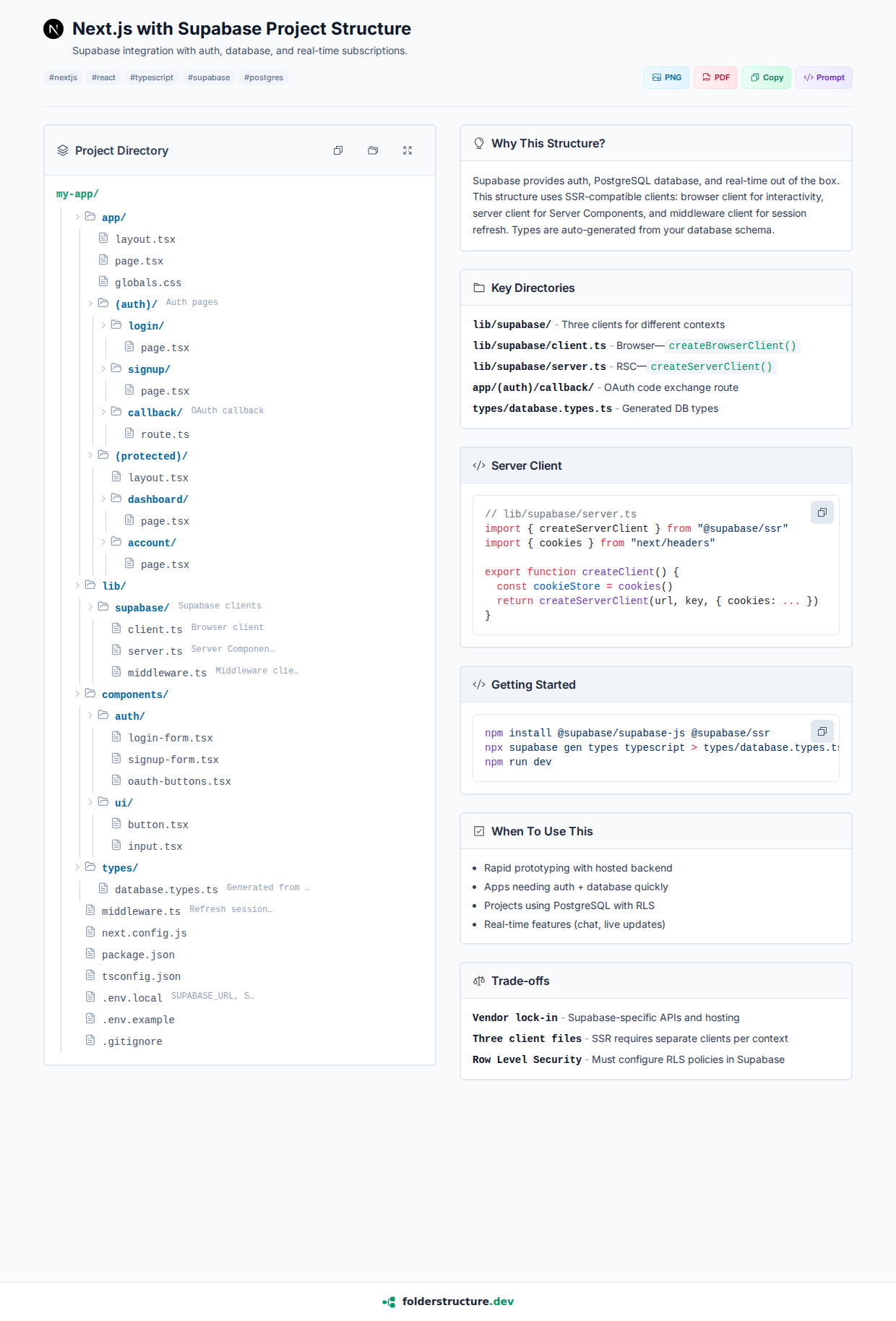896x1321 pixels.
Task: Click the oauth-buttons.tsx file
Action: pos(179,781)
